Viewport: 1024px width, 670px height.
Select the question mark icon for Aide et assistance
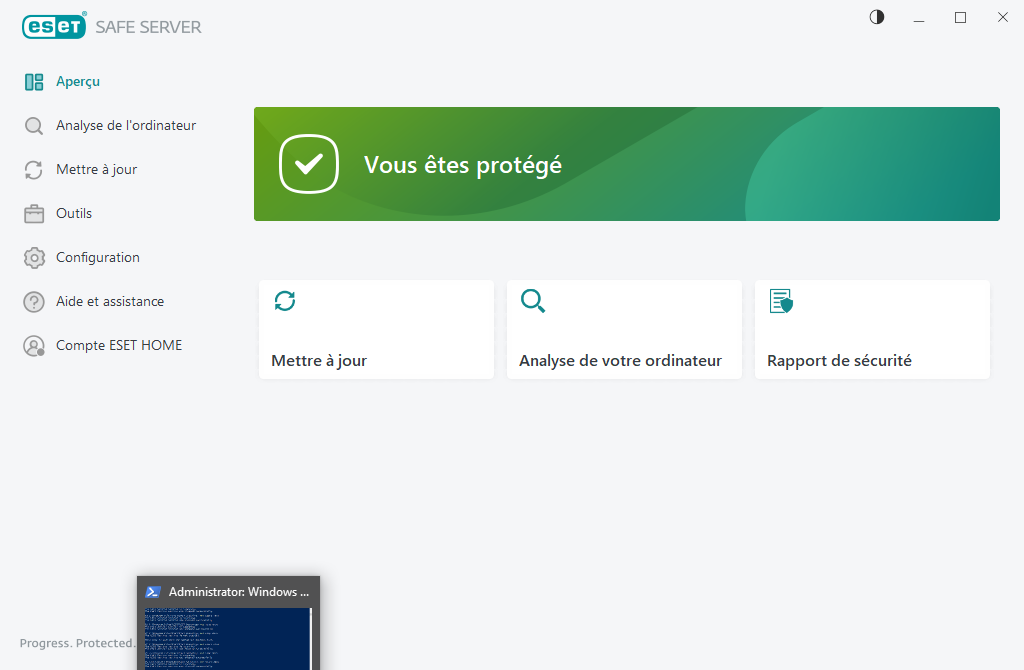(x=33, y=301)
